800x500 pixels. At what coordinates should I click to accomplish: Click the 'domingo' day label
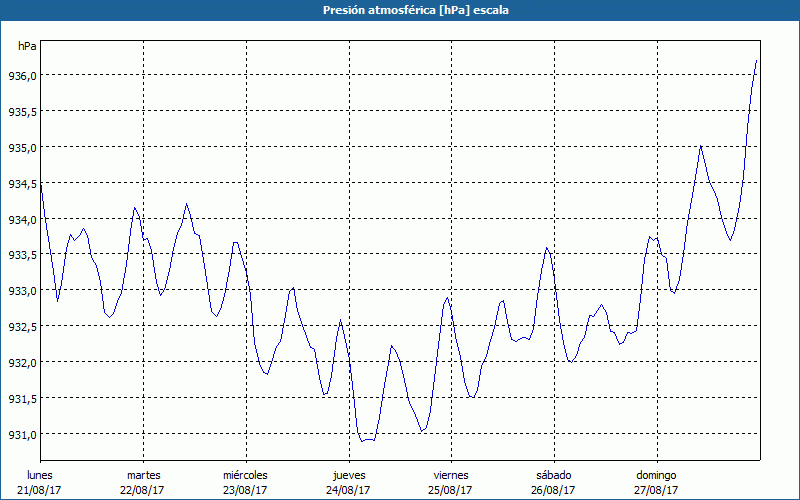[656, 474]
